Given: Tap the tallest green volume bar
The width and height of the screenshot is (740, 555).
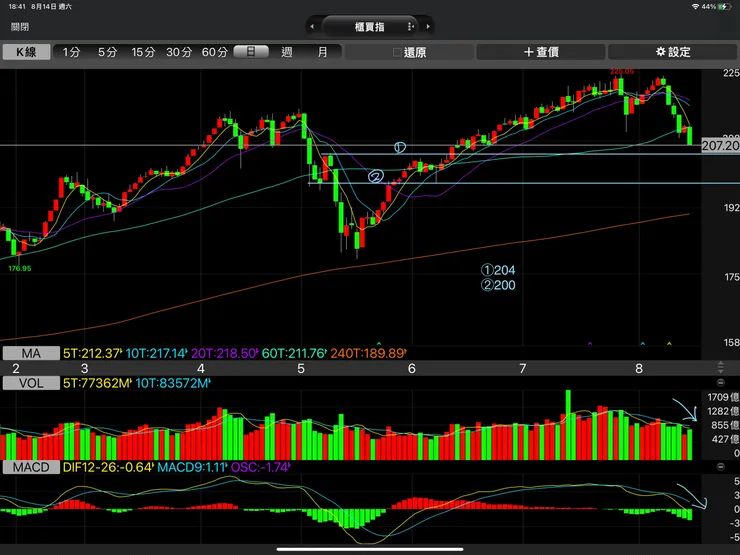Looking at the screenshot, I should point(568,425).
